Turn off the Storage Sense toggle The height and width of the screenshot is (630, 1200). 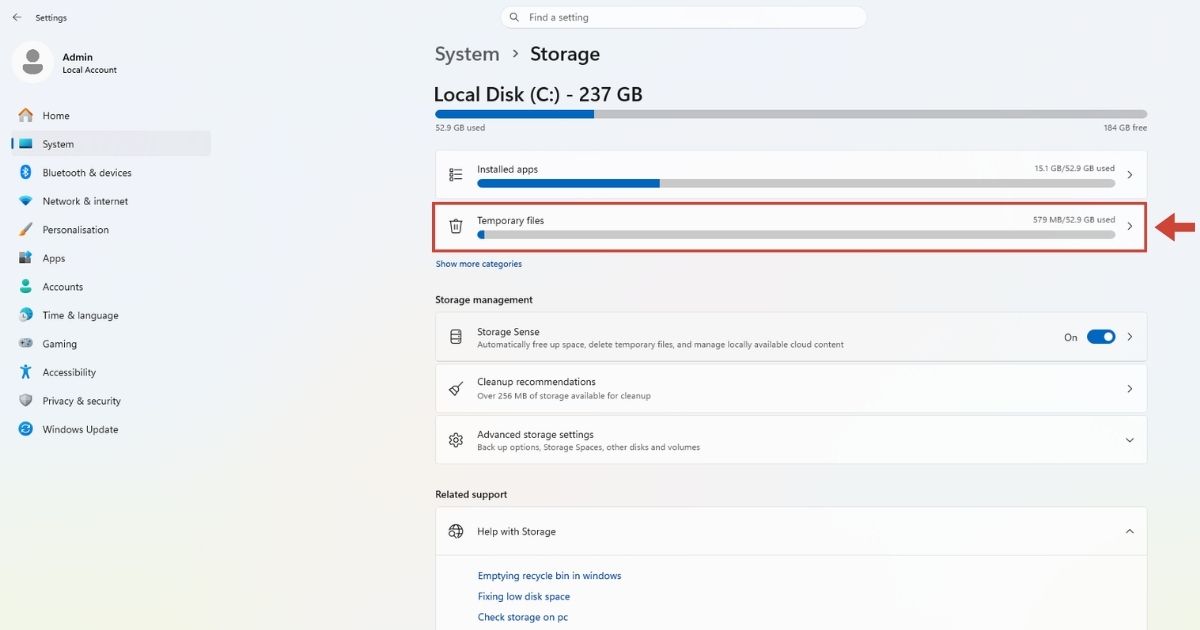[x=1101, y=337]
